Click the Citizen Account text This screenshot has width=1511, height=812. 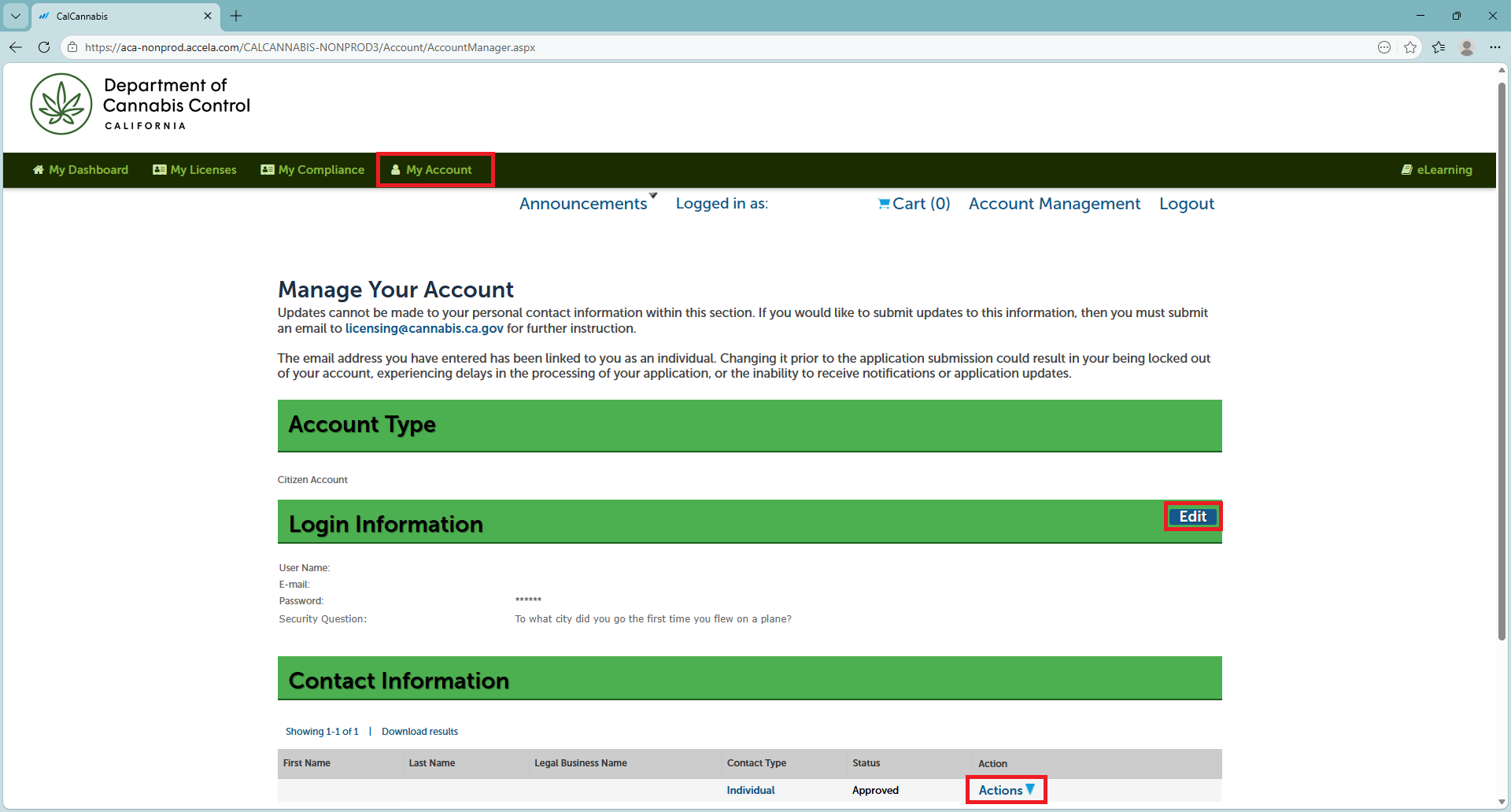tap(312, 480)
